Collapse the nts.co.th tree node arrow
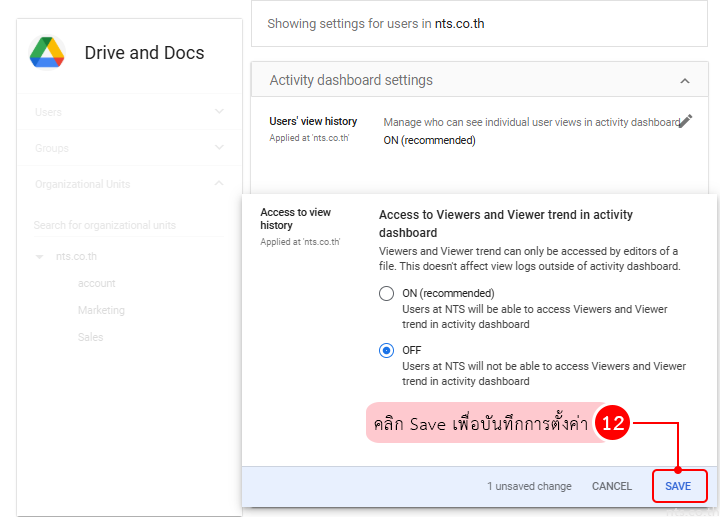 (40, 257)
